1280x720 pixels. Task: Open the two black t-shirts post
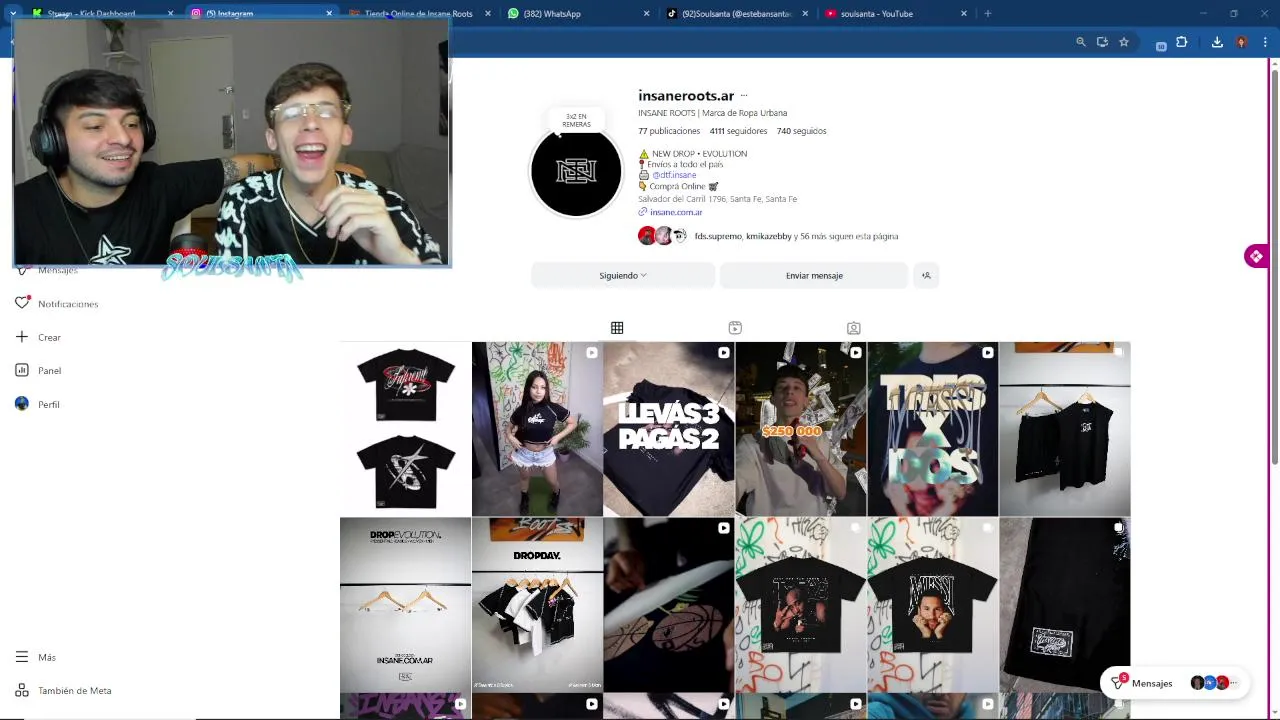point(405,429)
